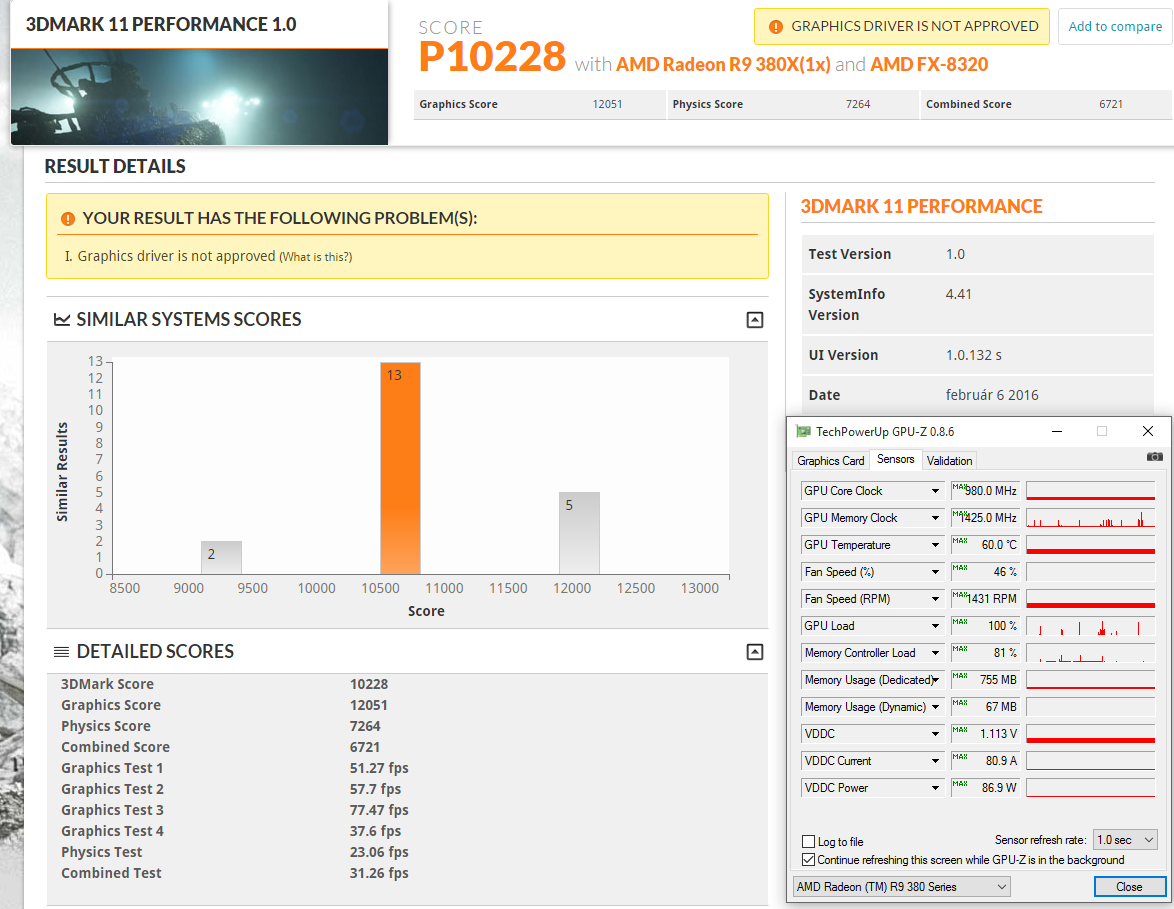Image resolution: width=1174 pixels, height=909 pixels.
Task: Open the AMD Radeon R9 380X link
Action: pyautogui.click(x=723, y=64)
